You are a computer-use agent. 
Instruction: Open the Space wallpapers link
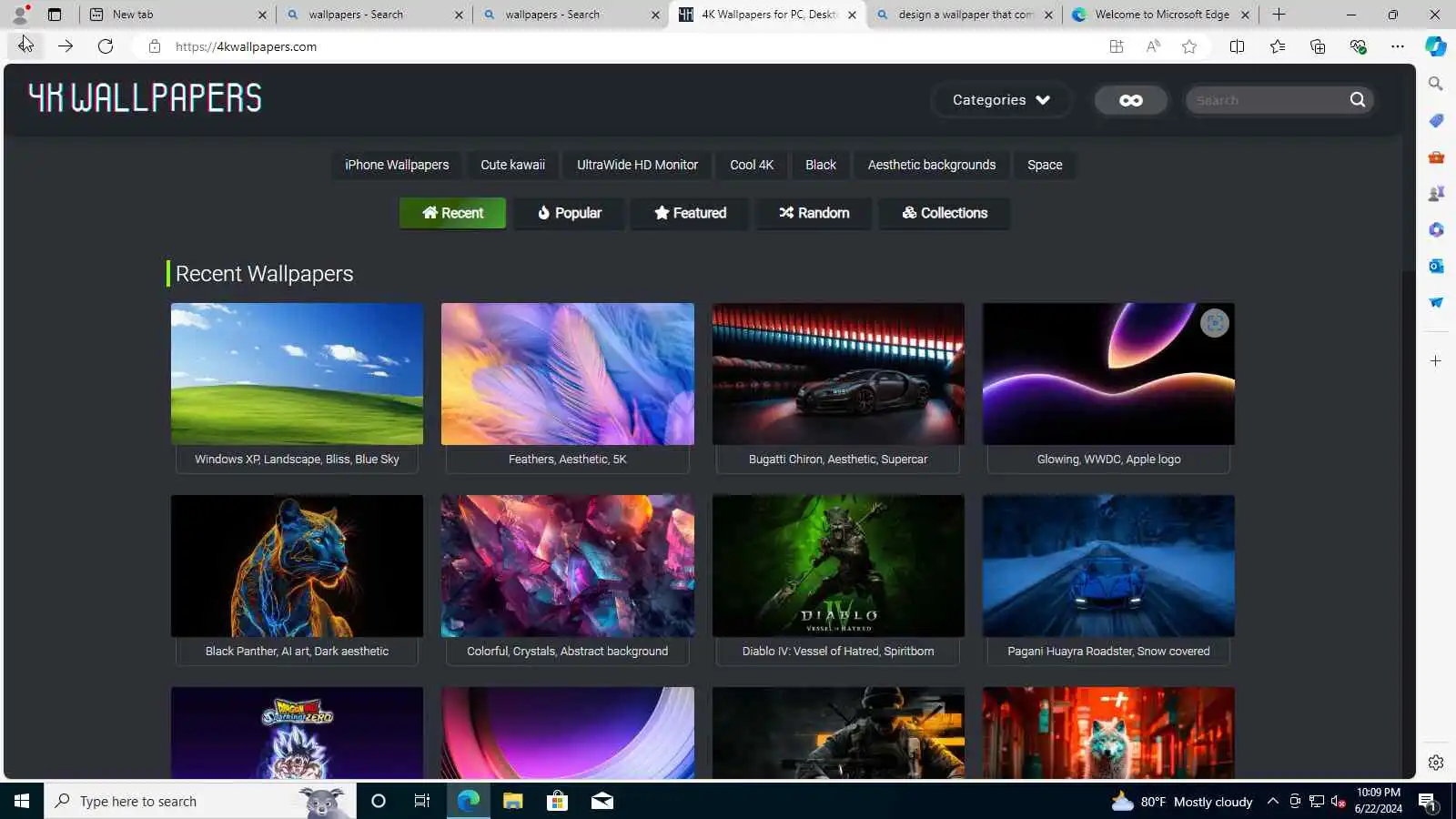1045,165
